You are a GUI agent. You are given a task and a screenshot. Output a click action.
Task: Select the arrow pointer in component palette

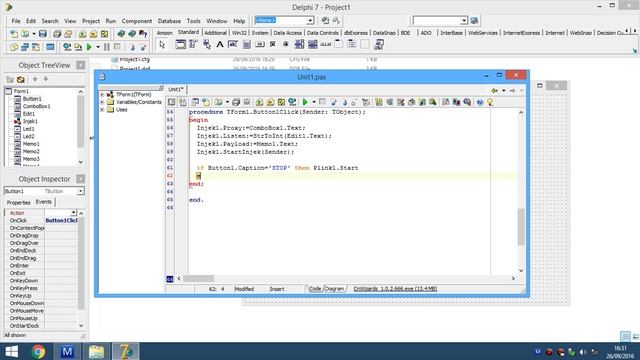[162, 45]
